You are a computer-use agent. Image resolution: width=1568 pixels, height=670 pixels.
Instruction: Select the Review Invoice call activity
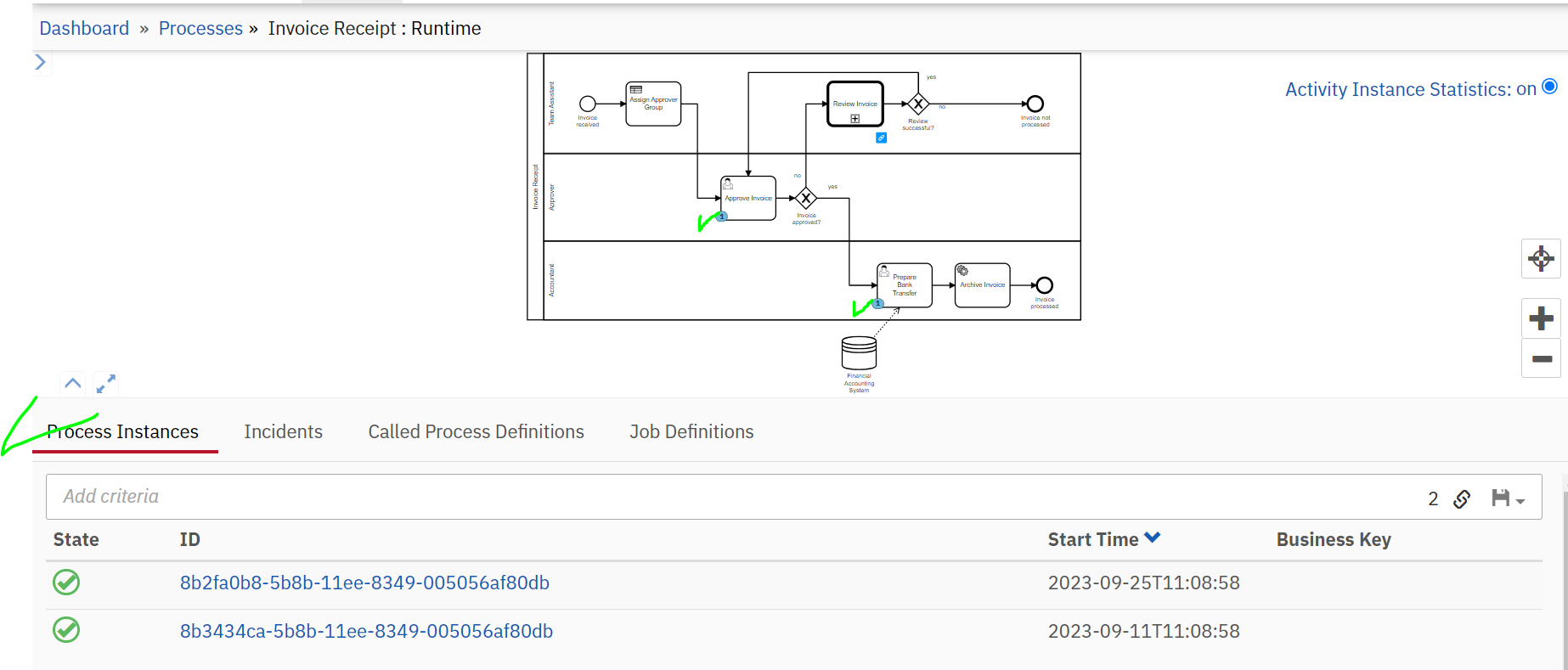click(x=855, y=104)
